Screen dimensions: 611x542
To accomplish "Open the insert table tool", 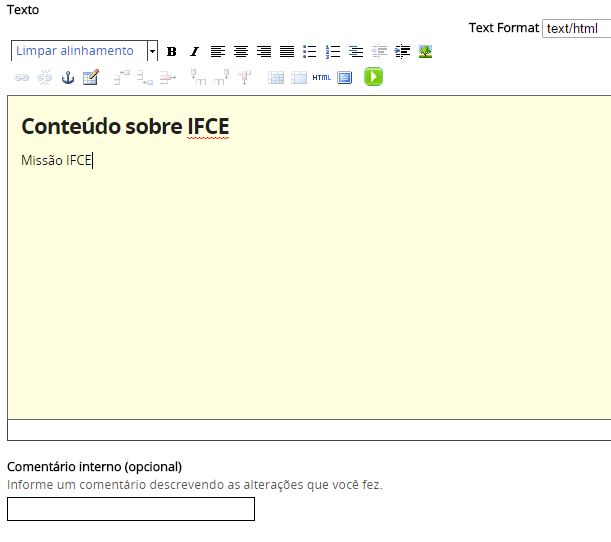I will 91,78.
